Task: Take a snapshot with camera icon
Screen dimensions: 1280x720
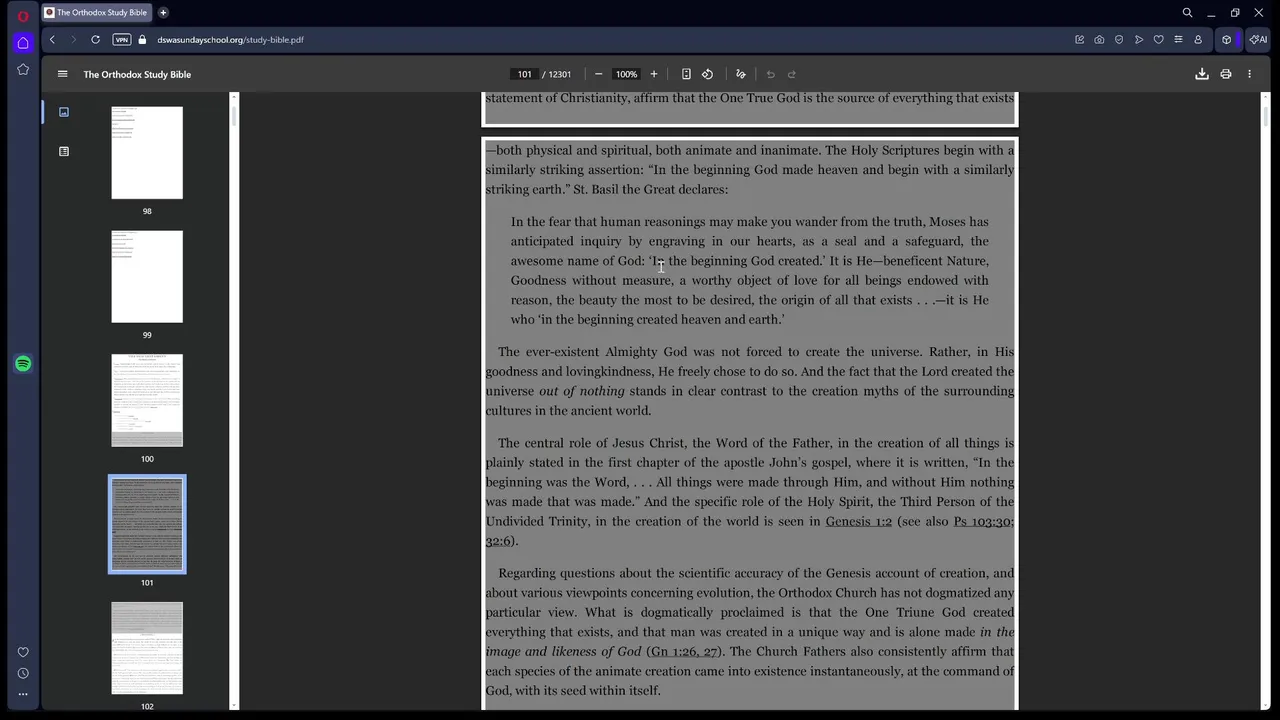Action: 1099,40
